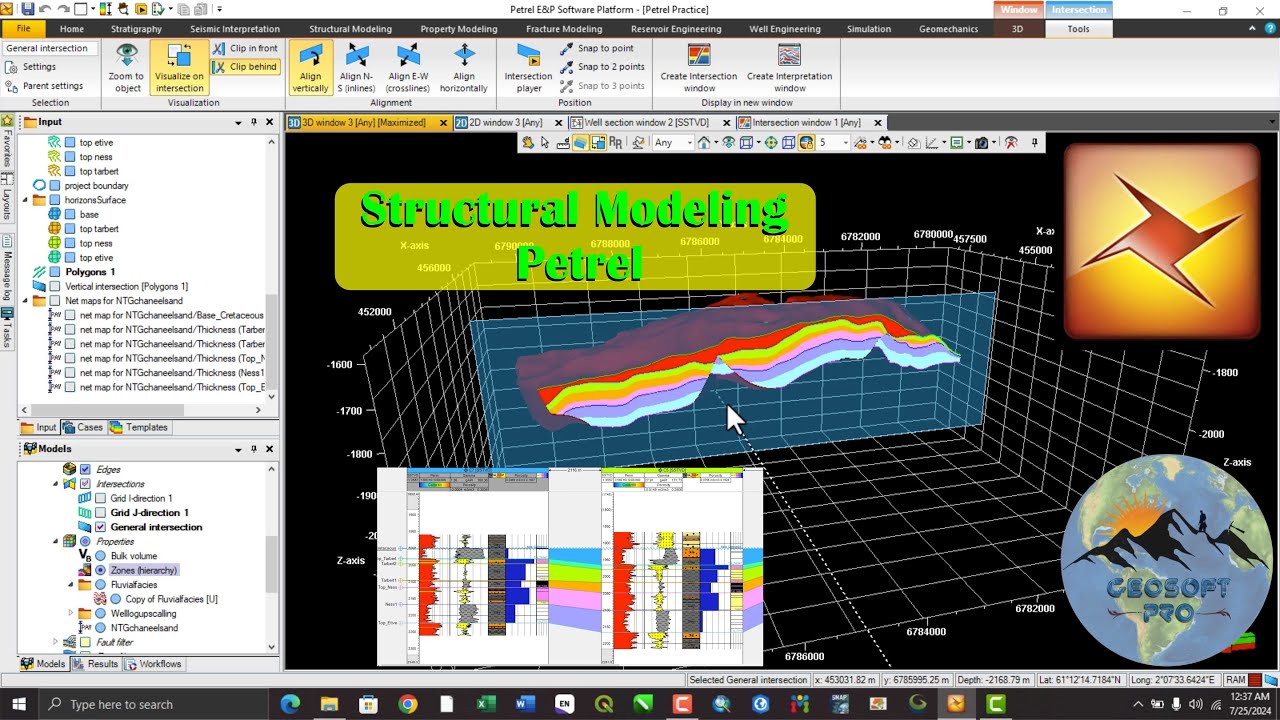
Task: Collapse the horizonsSurface folder
Action: tap(25, 200)
